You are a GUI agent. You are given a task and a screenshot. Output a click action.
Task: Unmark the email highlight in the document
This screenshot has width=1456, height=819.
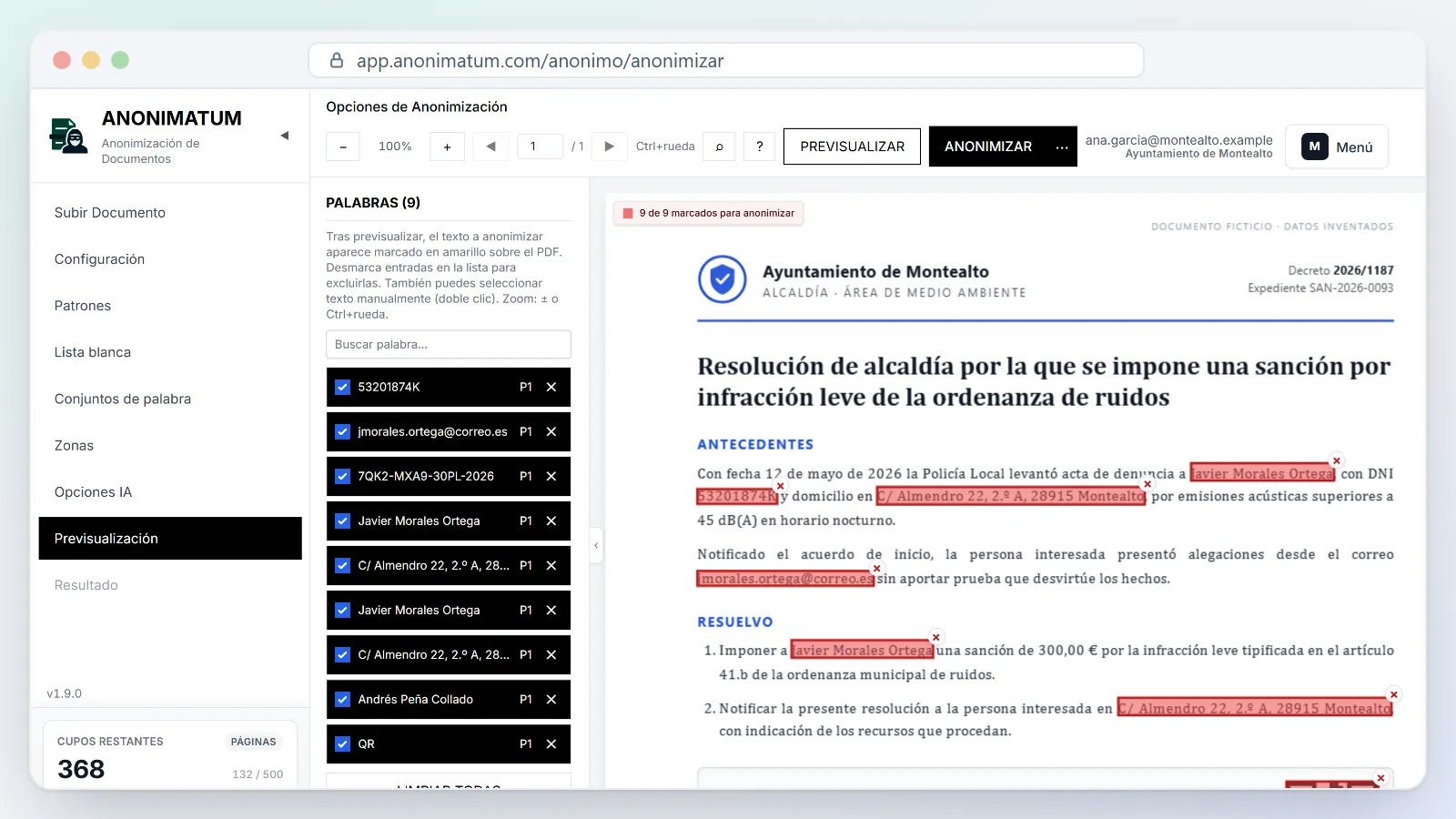point(877,569)
